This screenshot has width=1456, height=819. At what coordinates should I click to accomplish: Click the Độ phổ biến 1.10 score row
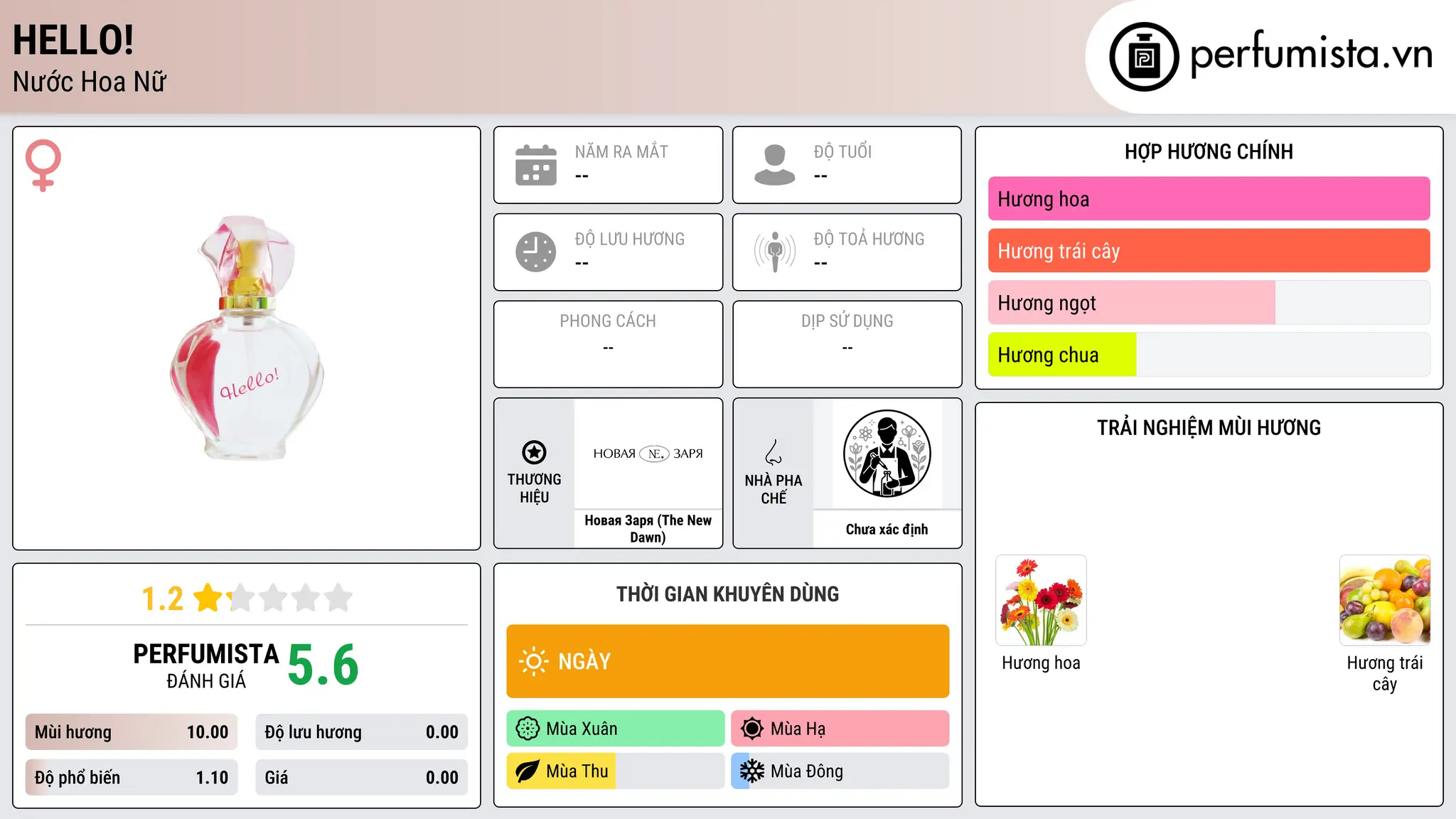tap(132, 778)
